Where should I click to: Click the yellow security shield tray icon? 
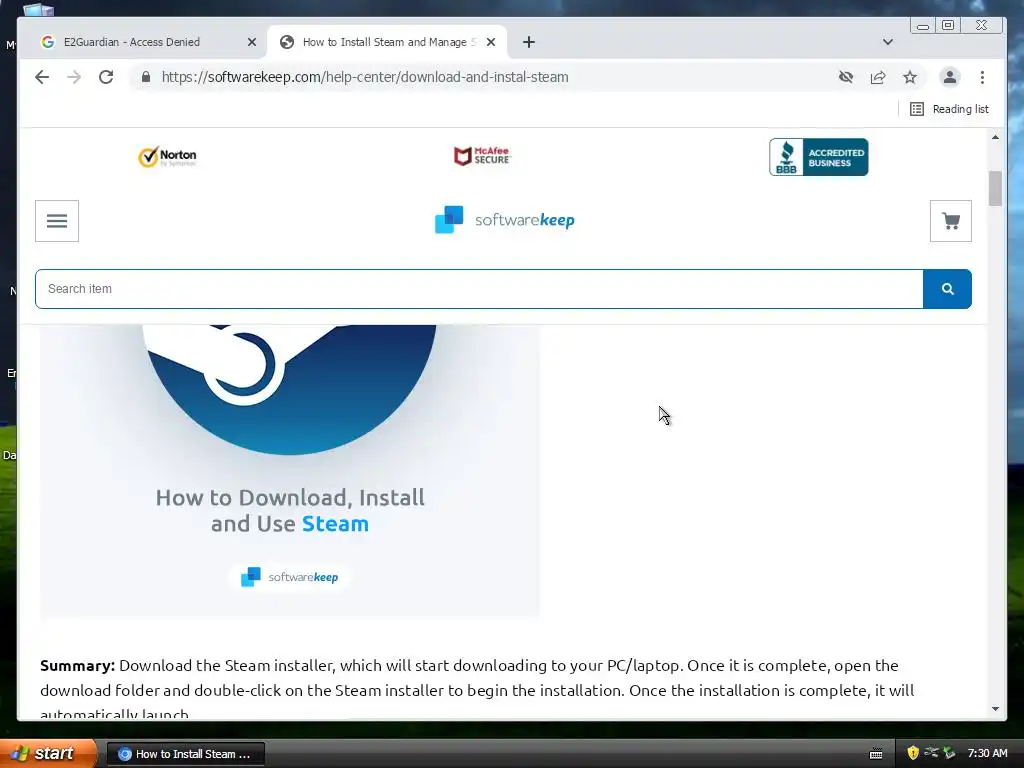tap(913, 753)
